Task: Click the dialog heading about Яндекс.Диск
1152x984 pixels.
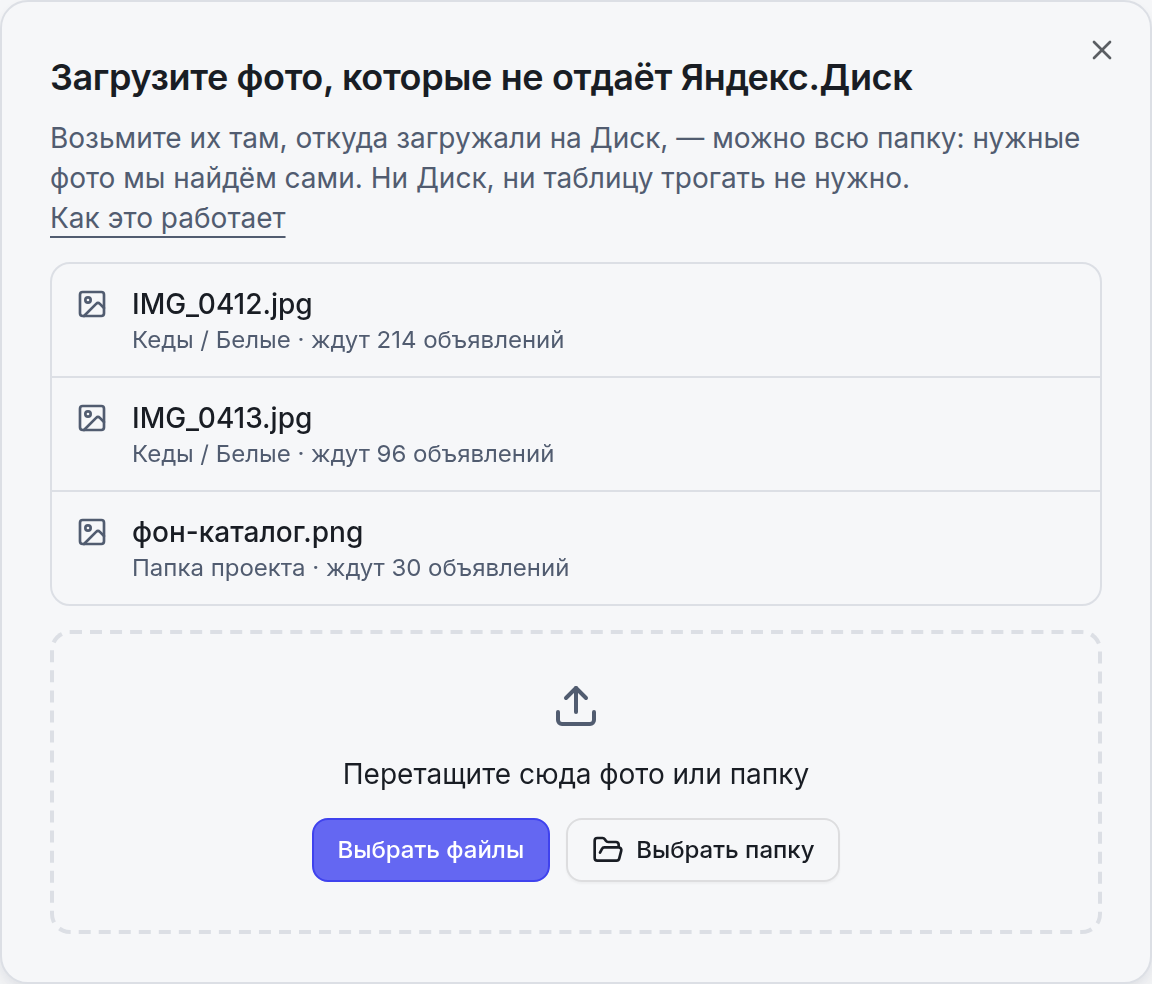Action: [x=481, y=78]
